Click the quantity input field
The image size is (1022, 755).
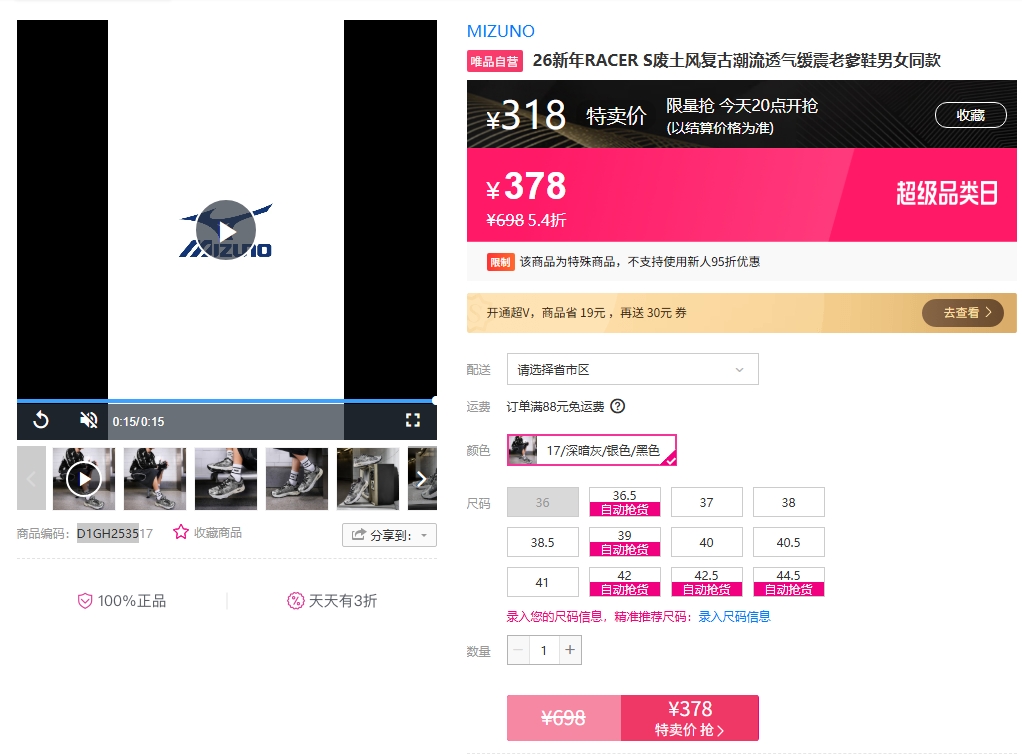[x=544, y=649]
